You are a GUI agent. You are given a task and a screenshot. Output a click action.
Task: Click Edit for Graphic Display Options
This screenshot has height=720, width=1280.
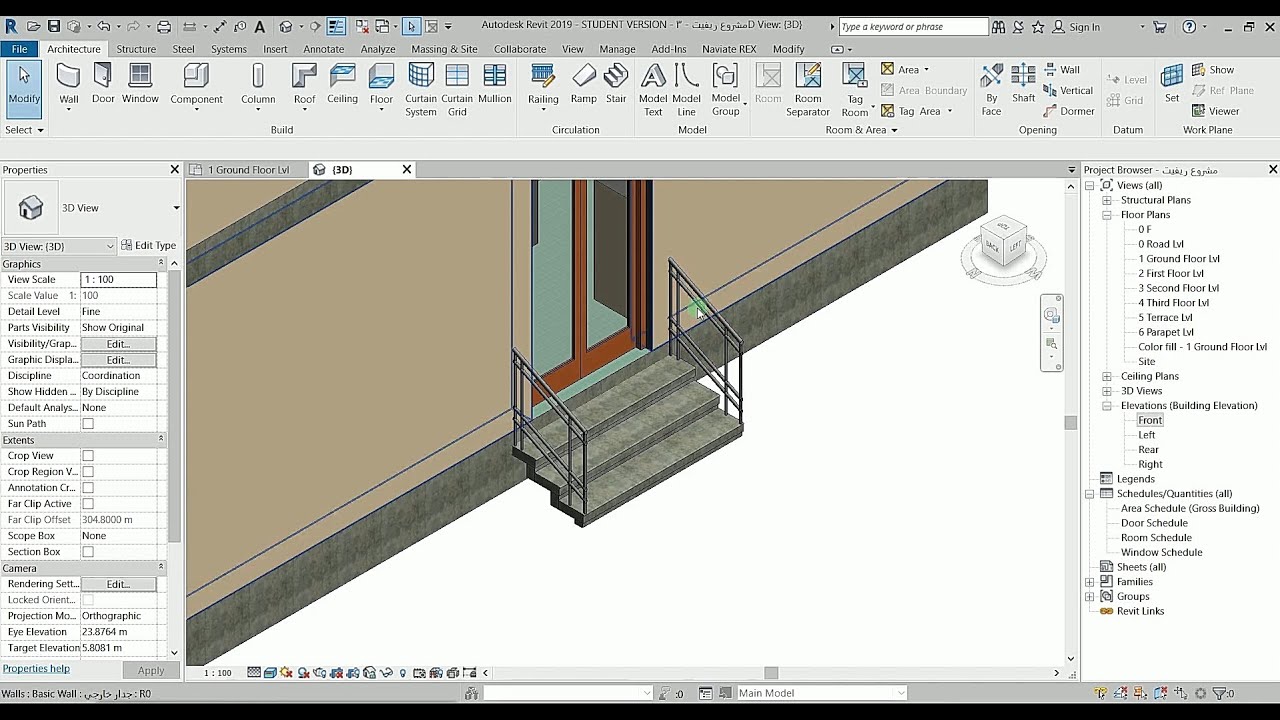[x=118, y=360]
